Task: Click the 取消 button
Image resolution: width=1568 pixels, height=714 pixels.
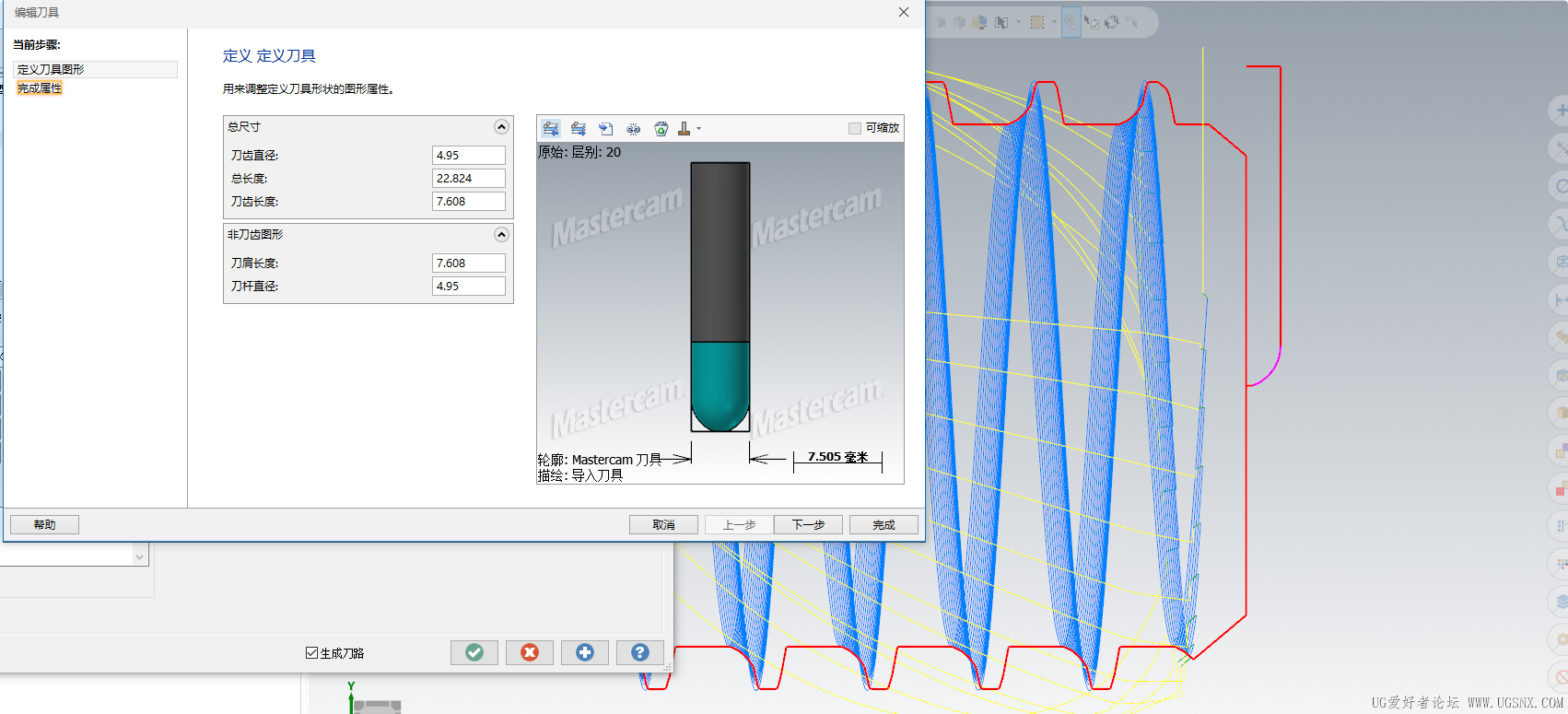Action: pyautogui.click(x=663, y=524)
